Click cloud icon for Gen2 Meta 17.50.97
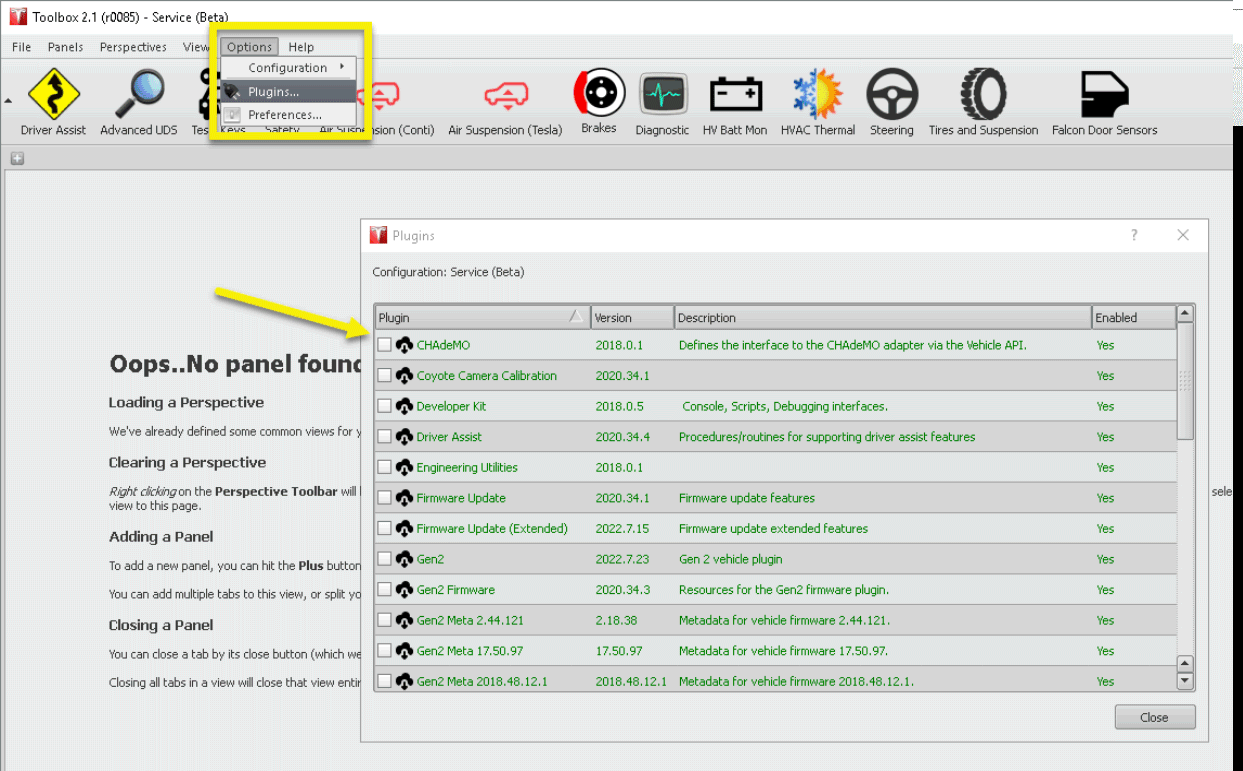Screen dimensions: 1243x771 404,651
